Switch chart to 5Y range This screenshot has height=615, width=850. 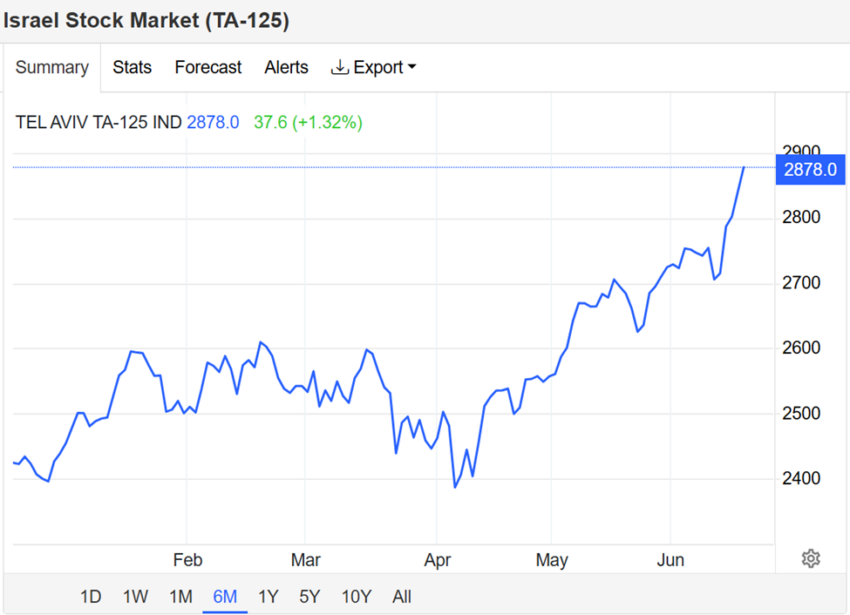click(310, 597)
